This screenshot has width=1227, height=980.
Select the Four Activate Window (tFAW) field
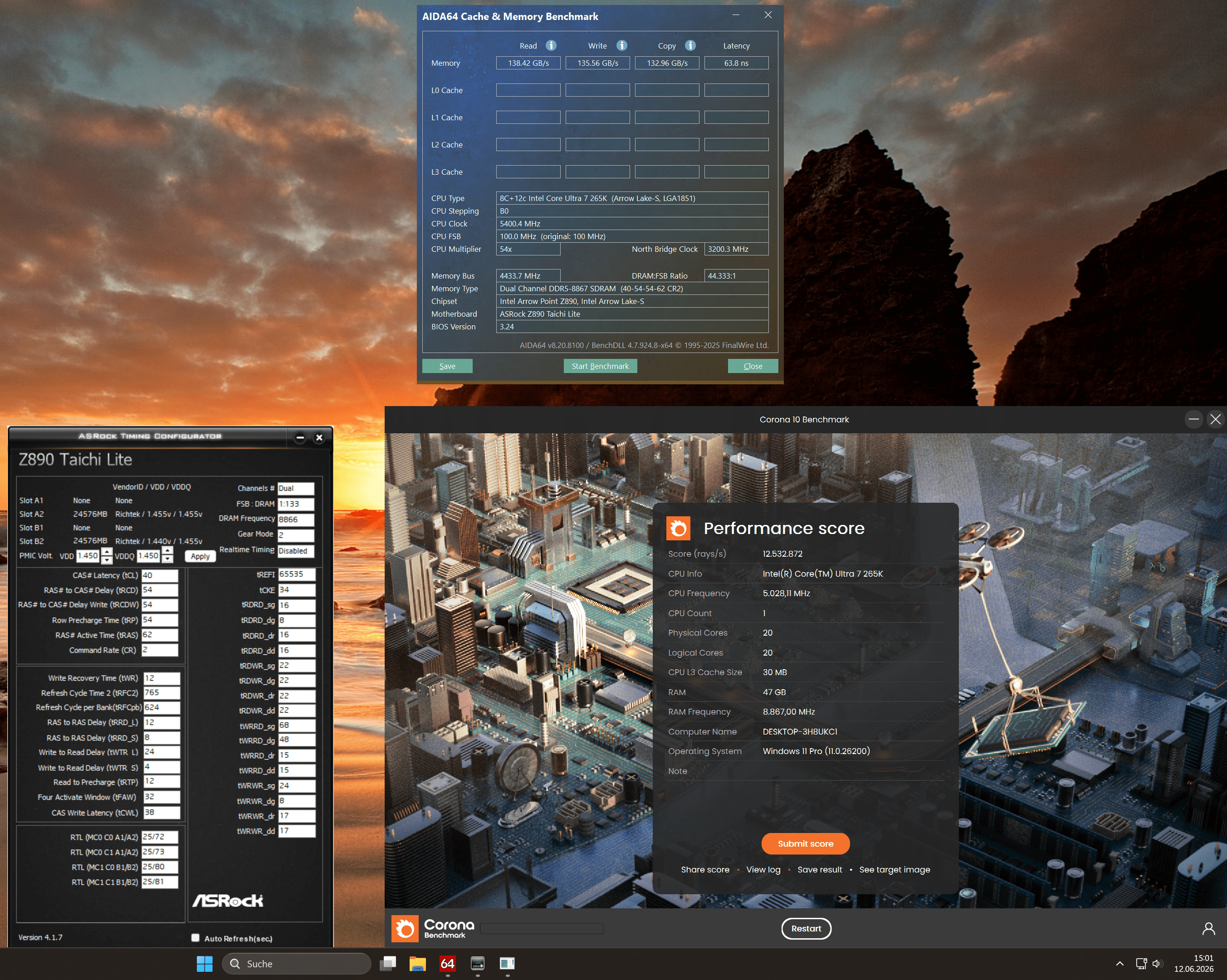coord(161,797)
